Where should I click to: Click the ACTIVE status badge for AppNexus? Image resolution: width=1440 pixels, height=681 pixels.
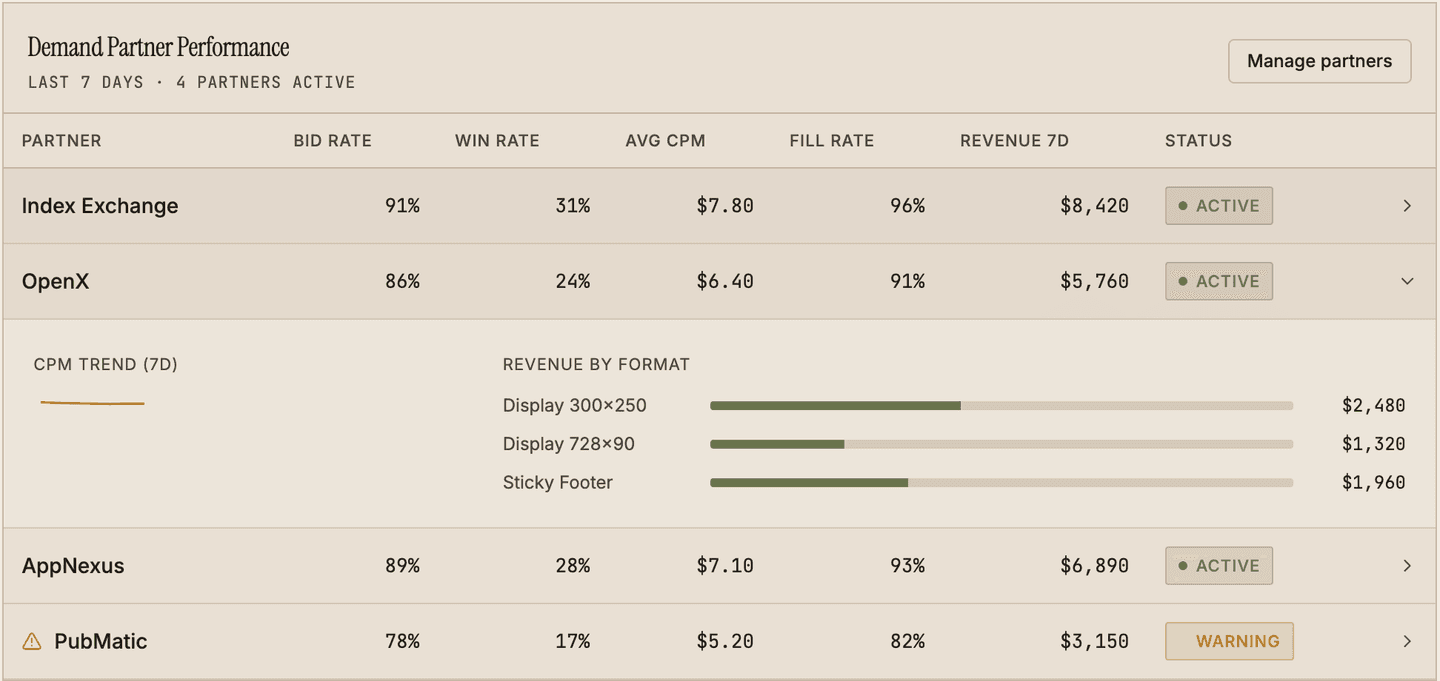1219,565
